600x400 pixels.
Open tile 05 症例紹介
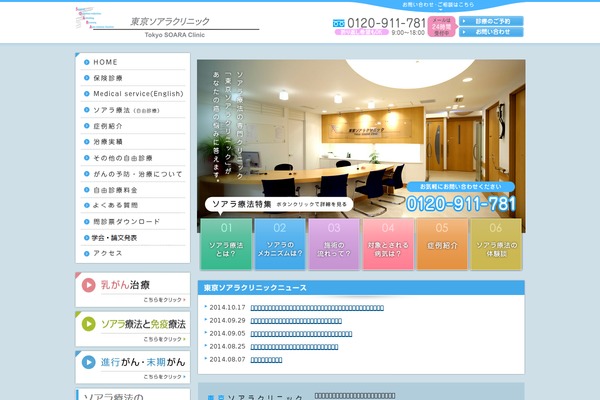click(x=442, y=244)
